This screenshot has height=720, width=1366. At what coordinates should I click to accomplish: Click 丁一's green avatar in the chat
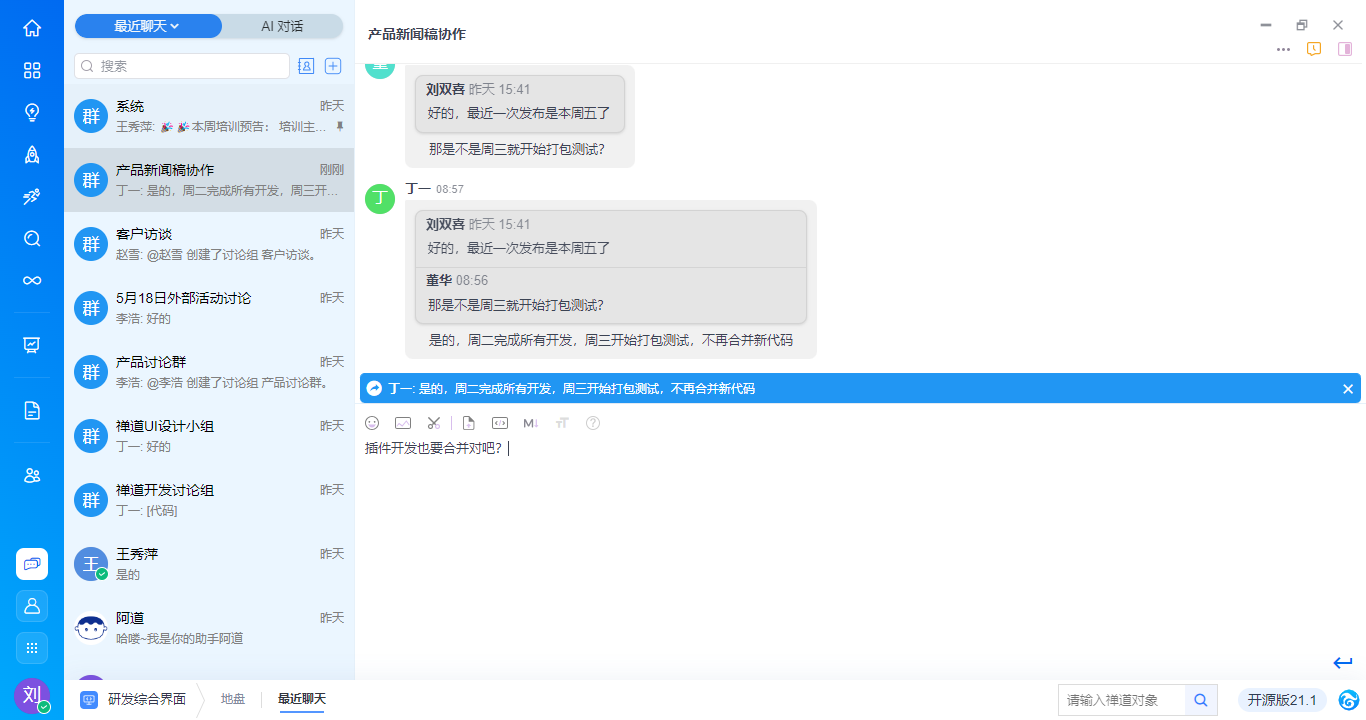coord(380,199)
